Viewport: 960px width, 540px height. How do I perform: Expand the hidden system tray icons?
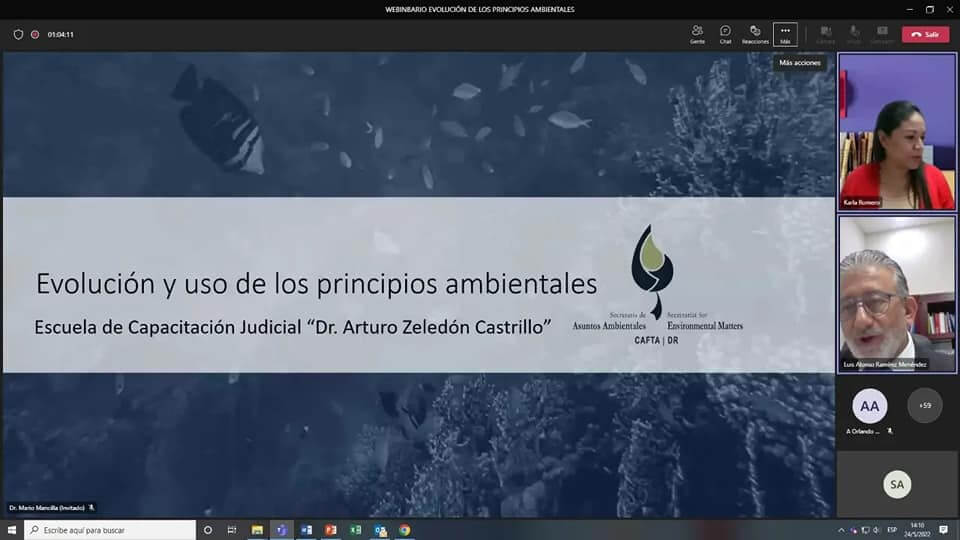tap(841, 530)
